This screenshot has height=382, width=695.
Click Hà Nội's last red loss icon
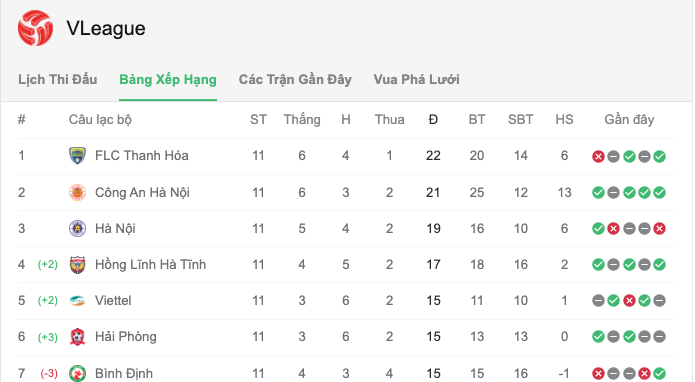pyautogui.click(x=660, y=229)
